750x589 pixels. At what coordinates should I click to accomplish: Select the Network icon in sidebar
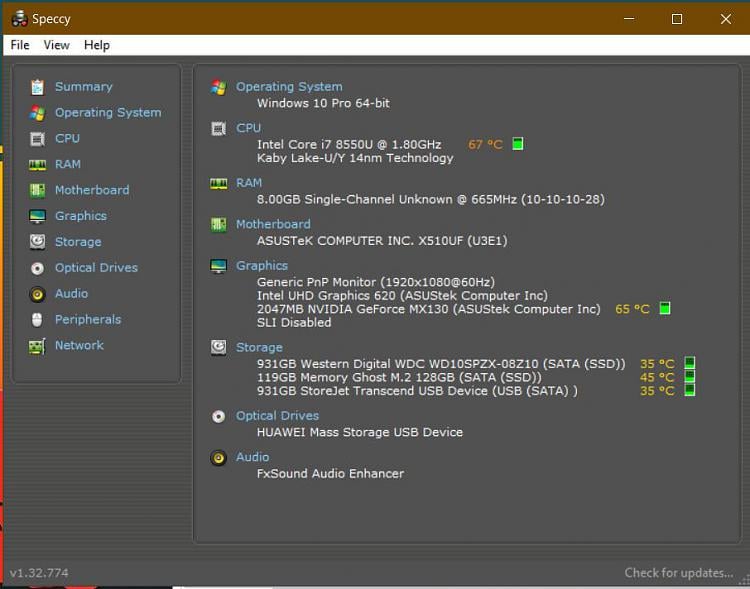pyautogui.click(x=37, y=346)
